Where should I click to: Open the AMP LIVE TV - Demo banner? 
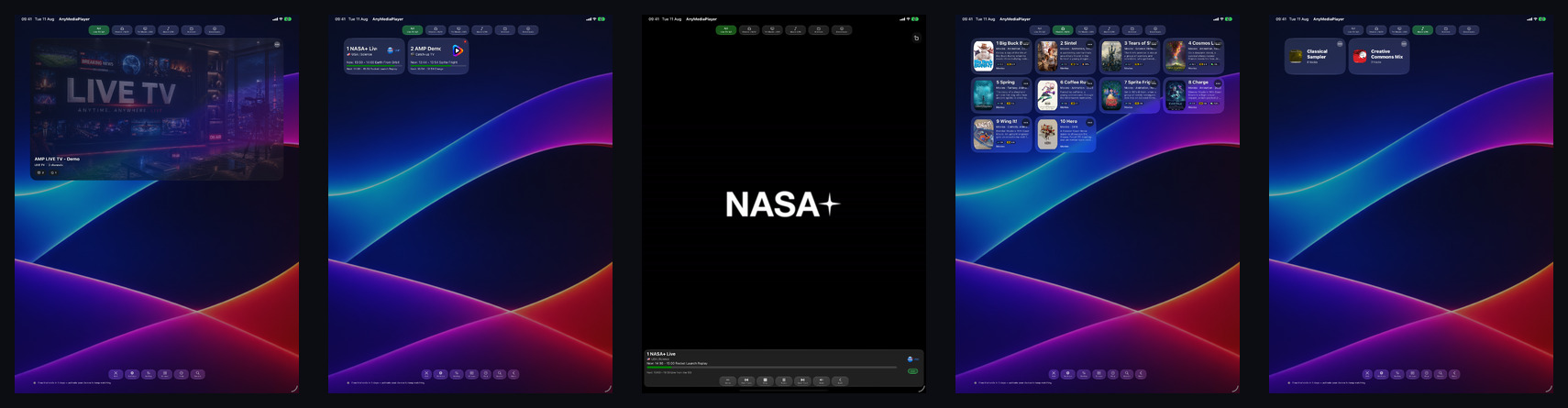click(x=157, y=108)
